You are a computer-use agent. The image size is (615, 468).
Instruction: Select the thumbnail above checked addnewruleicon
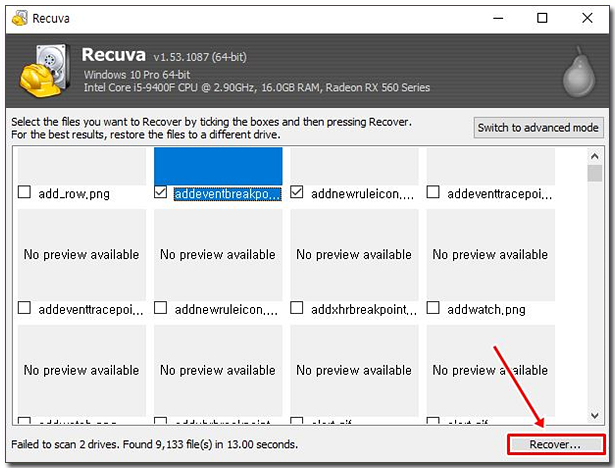(354, 166)
